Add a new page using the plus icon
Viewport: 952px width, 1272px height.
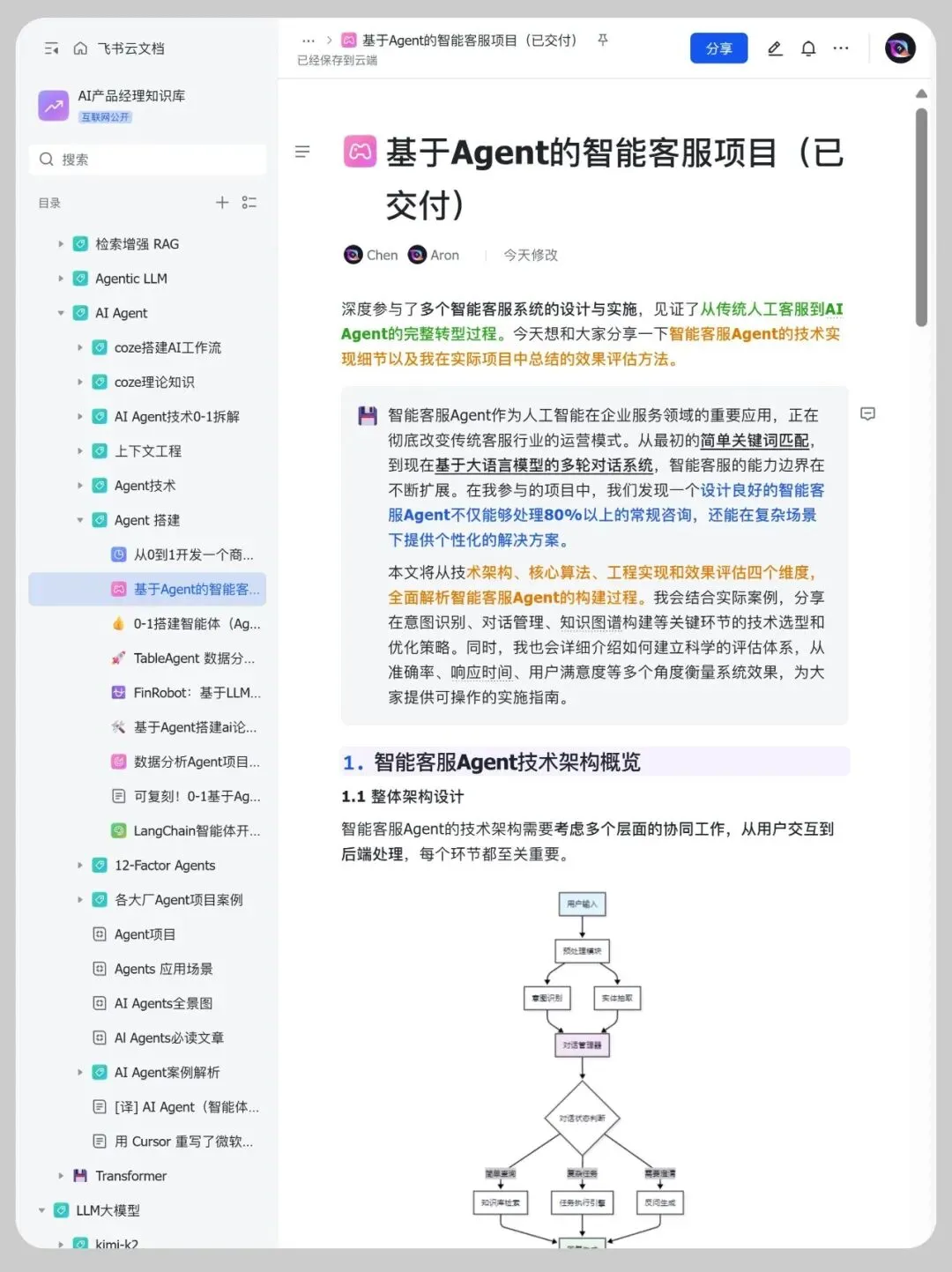(222, 203)
